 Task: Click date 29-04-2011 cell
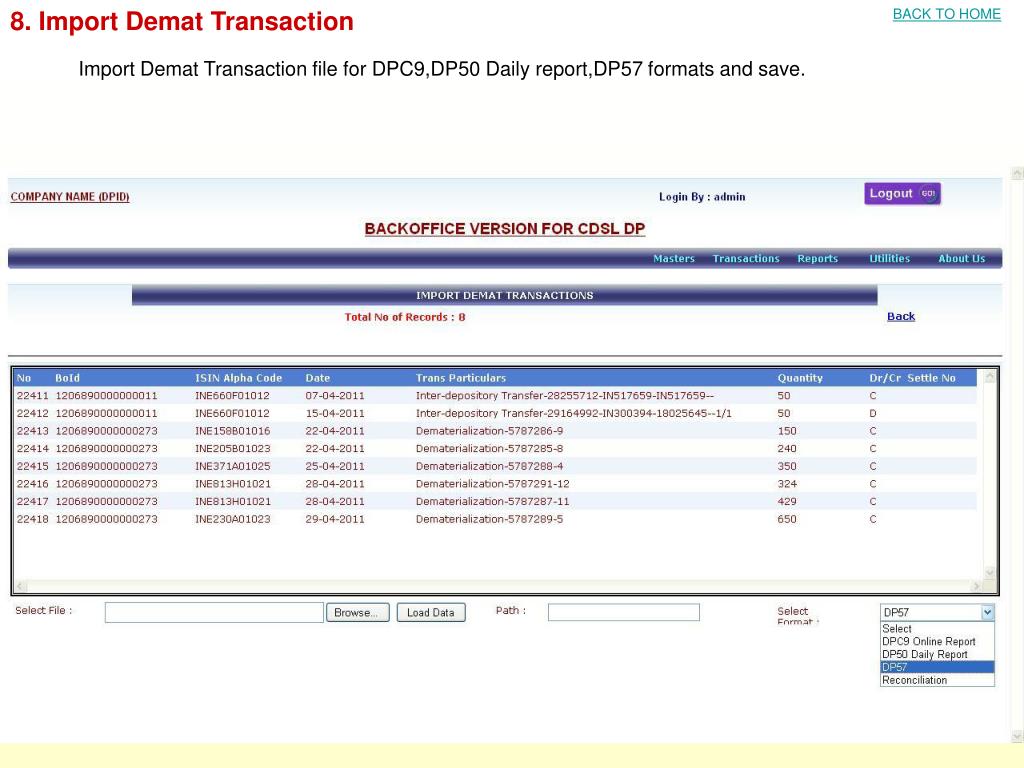pos(335,519)
